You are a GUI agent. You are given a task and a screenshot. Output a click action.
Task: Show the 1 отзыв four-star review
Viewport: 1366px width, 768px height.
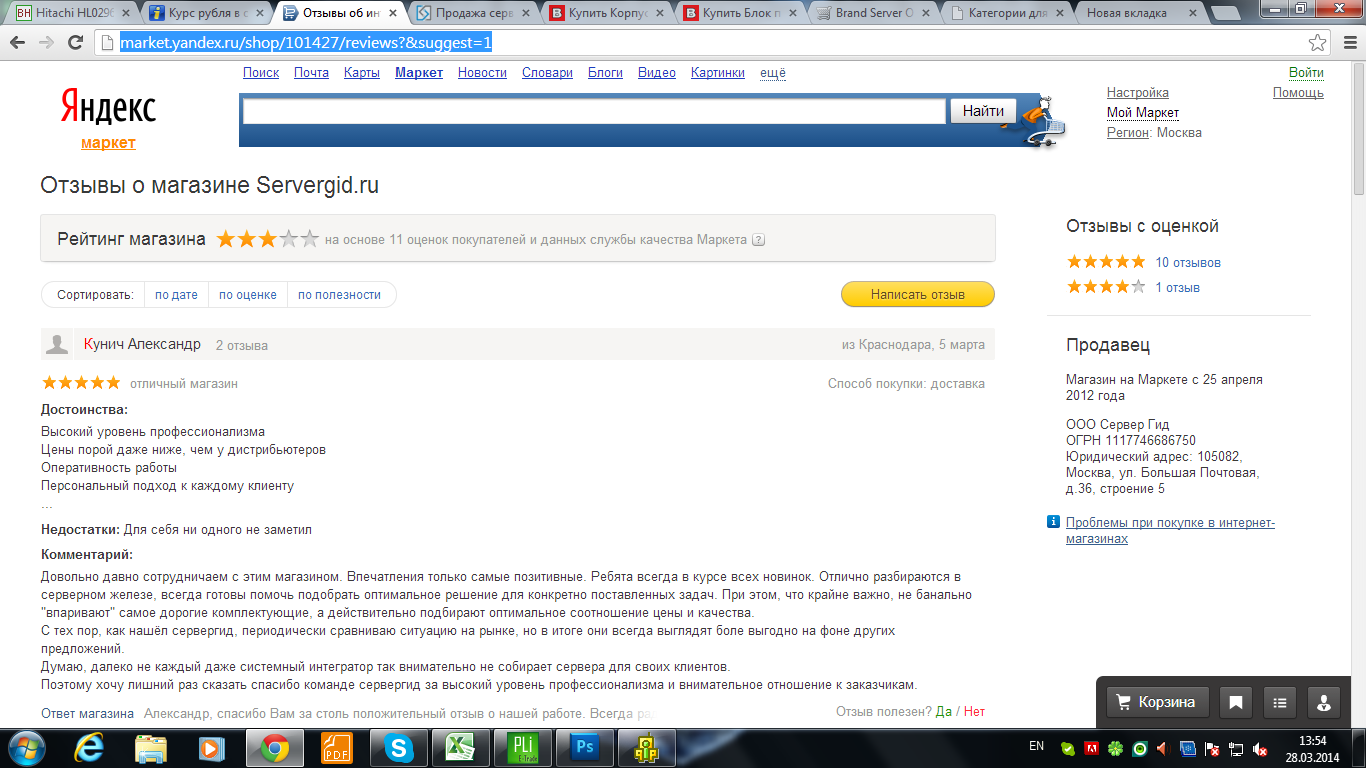point(1178,288)
